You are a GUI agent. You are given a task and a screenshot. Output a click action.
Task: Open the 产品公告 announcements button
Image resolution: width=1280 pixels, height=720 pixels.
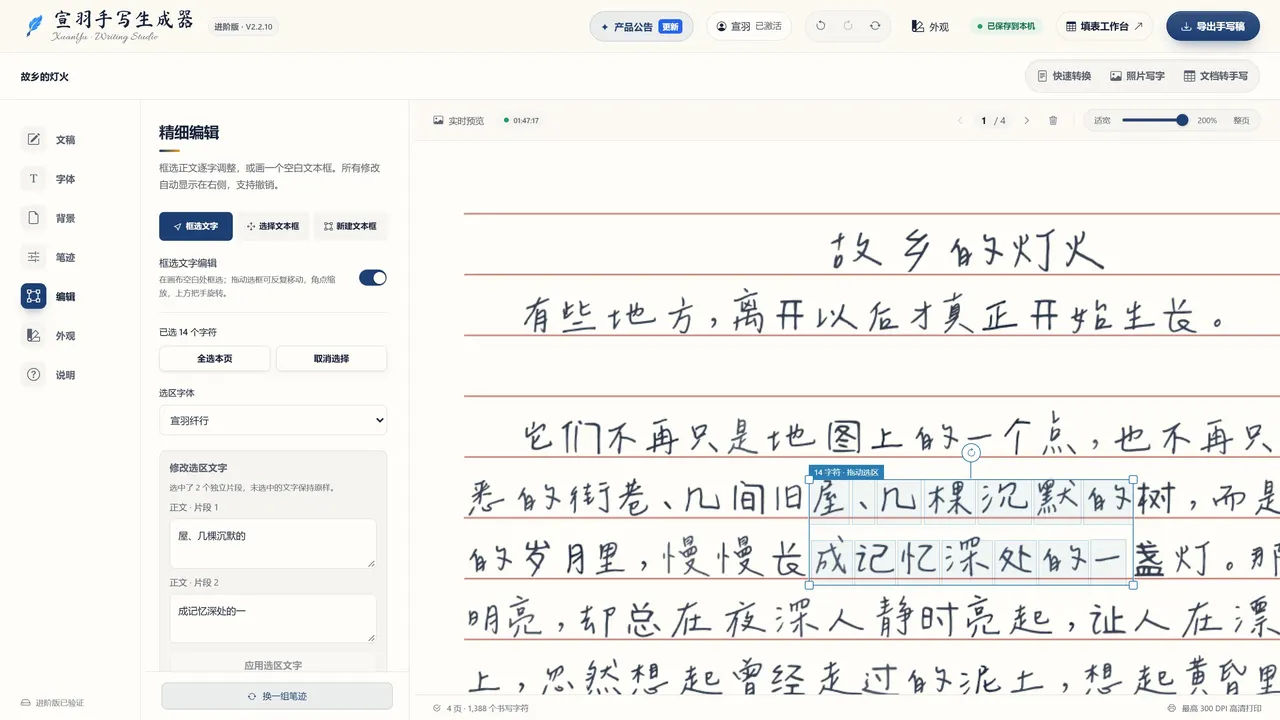coord(643,27)
